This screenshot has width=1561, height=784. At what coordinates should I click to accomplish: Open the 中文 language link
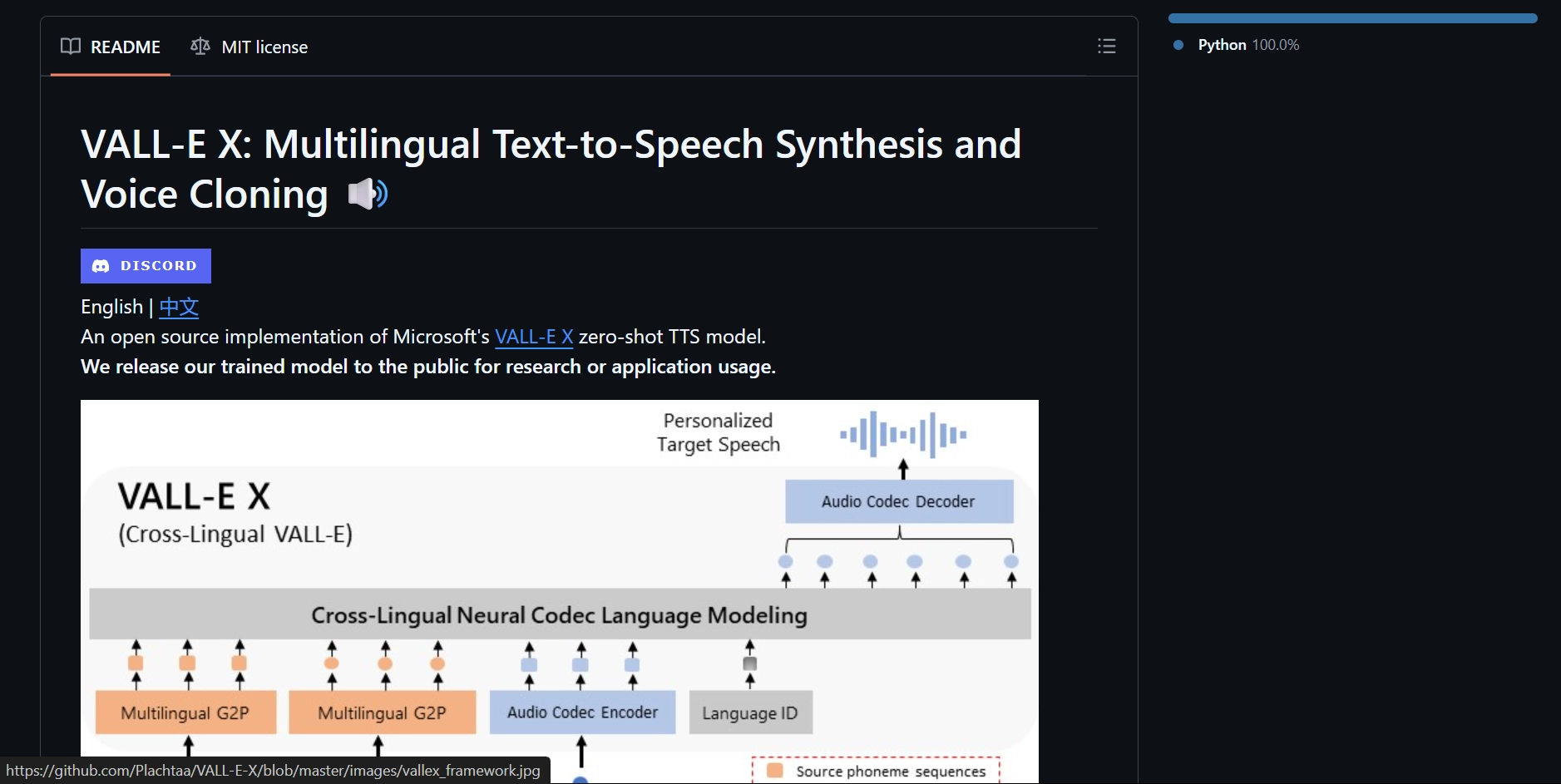(x=179, y=307)
